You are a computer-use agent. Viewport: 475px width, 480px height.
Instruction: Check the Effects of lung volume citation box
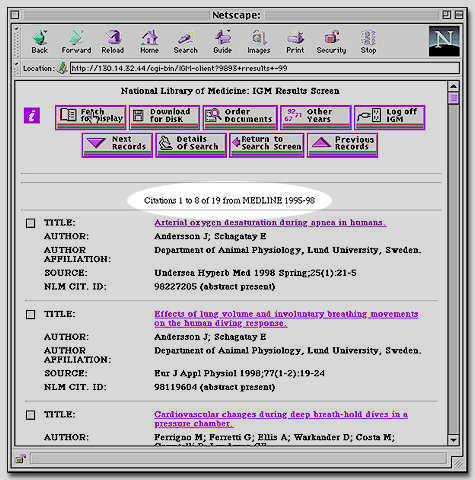tap(30, 314)
